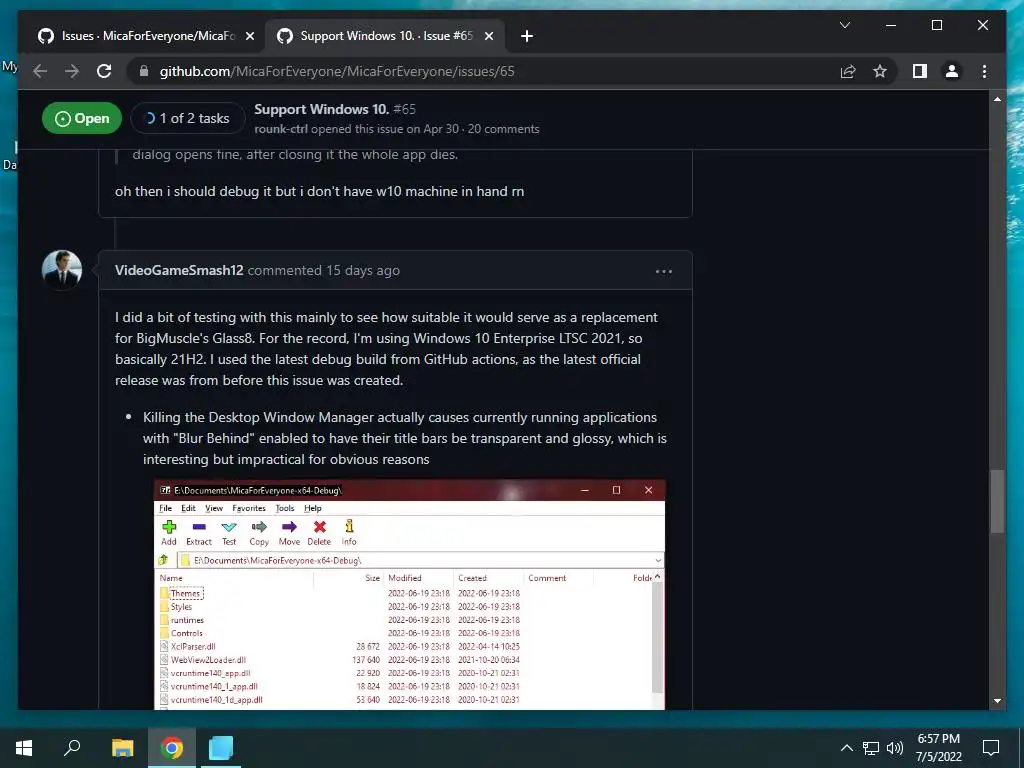Close the Issues MicaForEveryone tab
This screenshot has height=768, width=1024.
click(x=249, y=37)
